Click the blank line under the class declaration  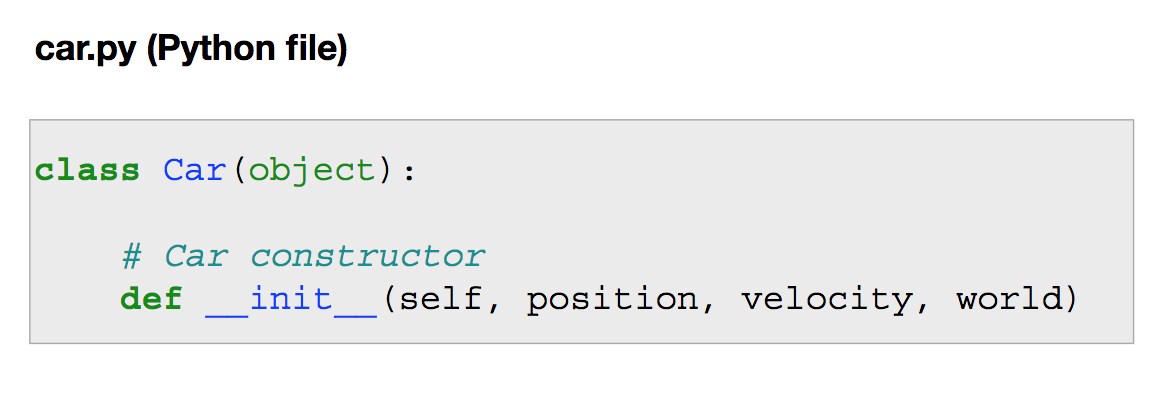point(582,214)
